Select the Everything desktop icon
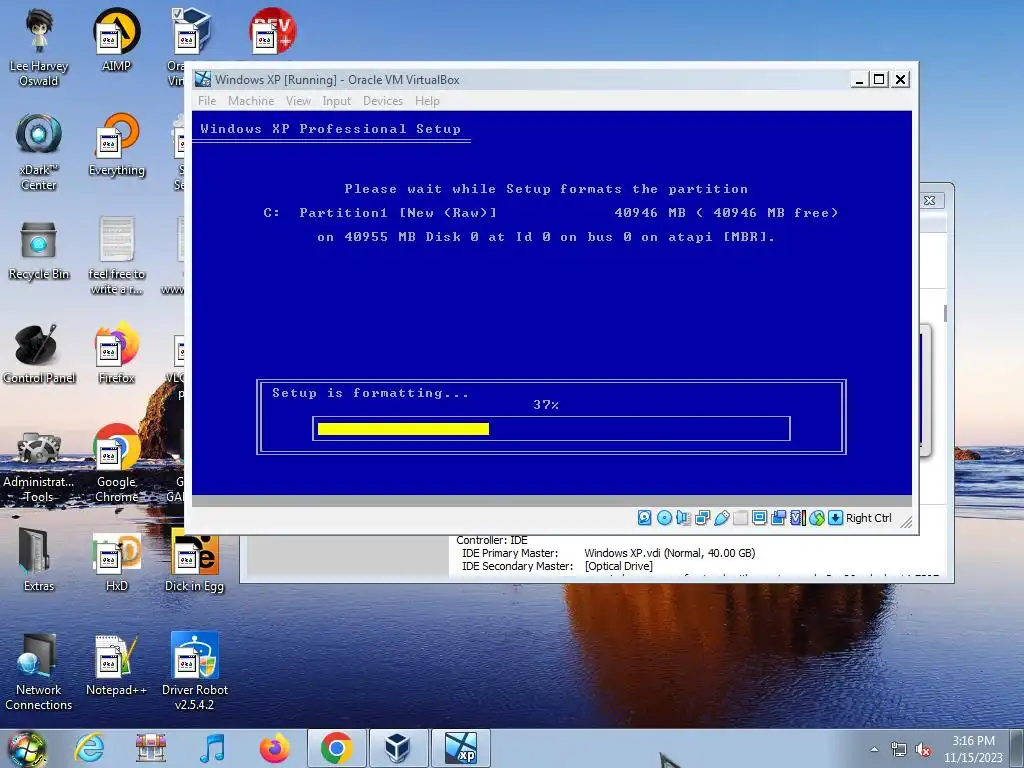 click(116, 145)
